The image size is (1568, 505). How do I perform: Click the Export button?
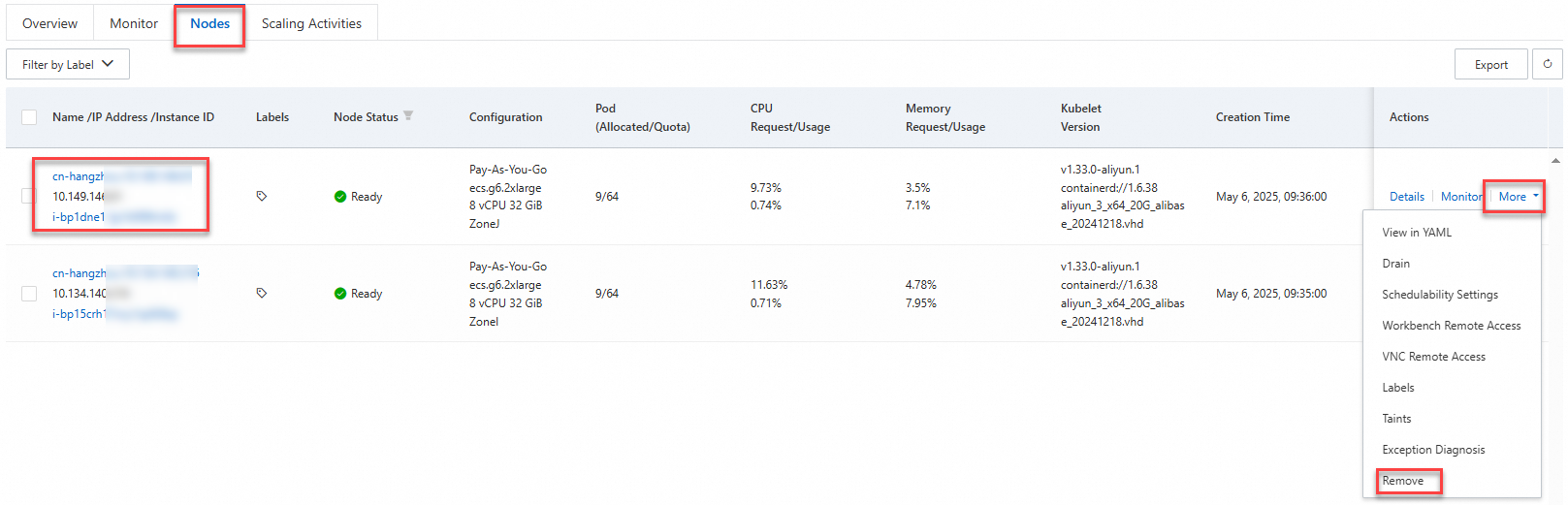(x=1490, y=65)
